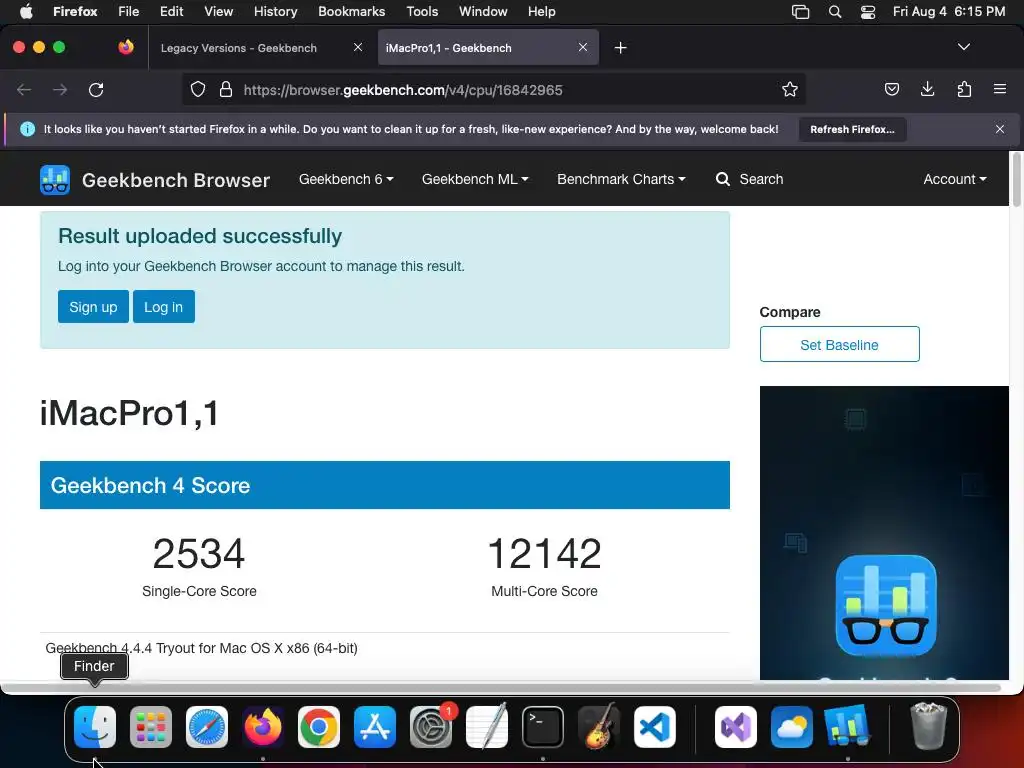Expand the Benchmark Charts dropdown
Screen dimensions: 1024x768
tap(621, 179)
